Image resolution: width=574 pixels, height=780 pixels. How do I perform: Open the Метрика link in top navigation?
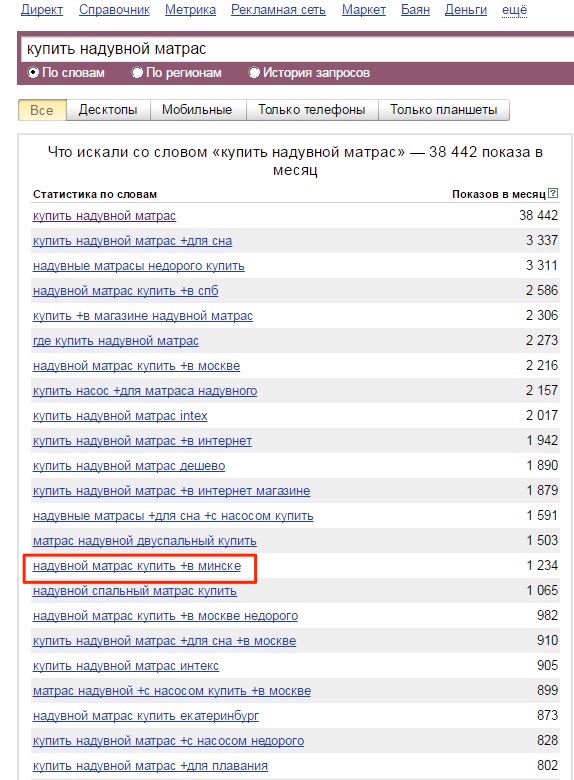191,9
